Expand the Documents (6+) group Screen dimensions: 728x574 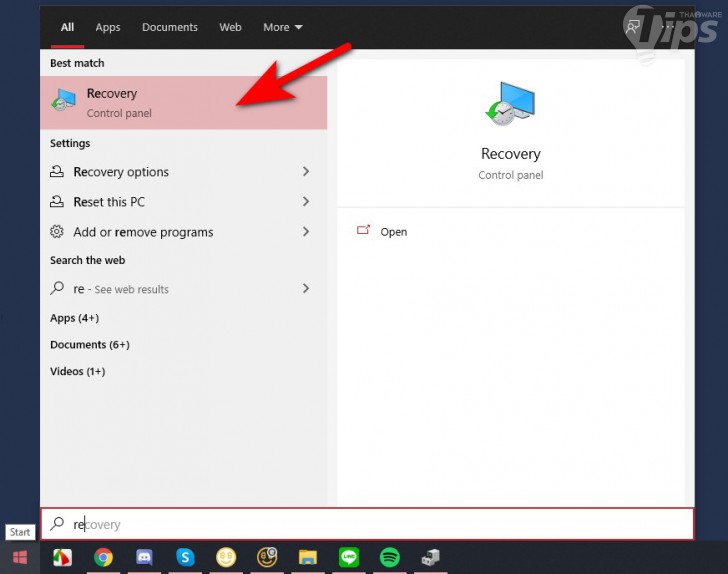(90, 345)
